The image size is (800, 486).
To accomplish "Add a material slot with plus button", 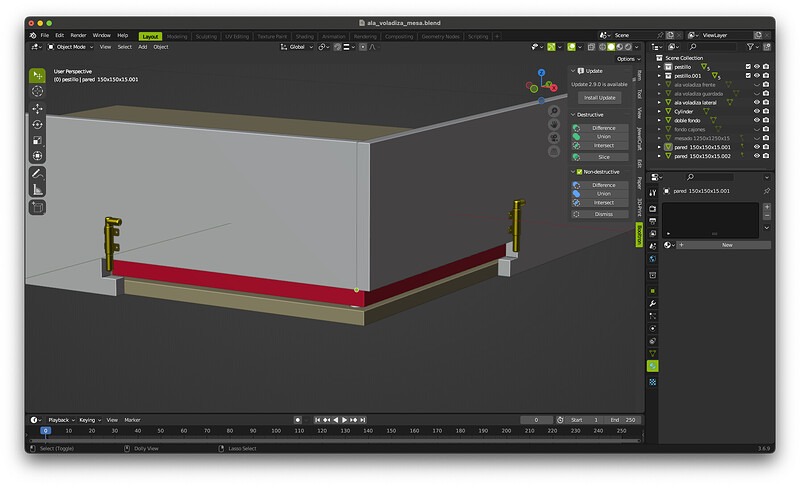I will click(766, 207).
